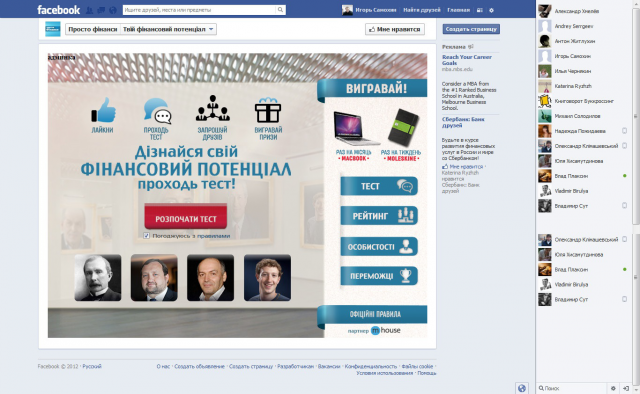Click the privacy shortcuts icon in header

[x=480, y=10]
